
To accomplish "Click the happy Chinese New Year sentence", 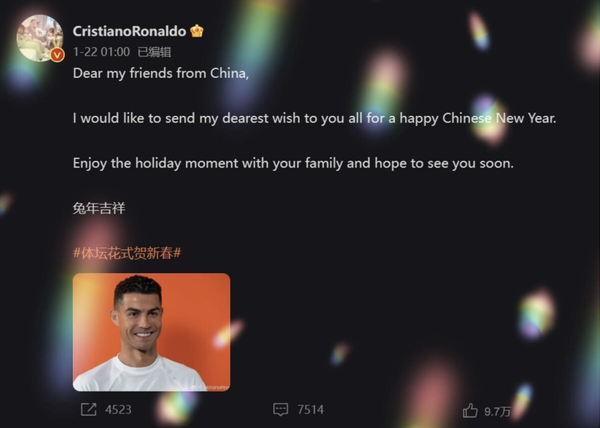I will click(x=314, y=118).
